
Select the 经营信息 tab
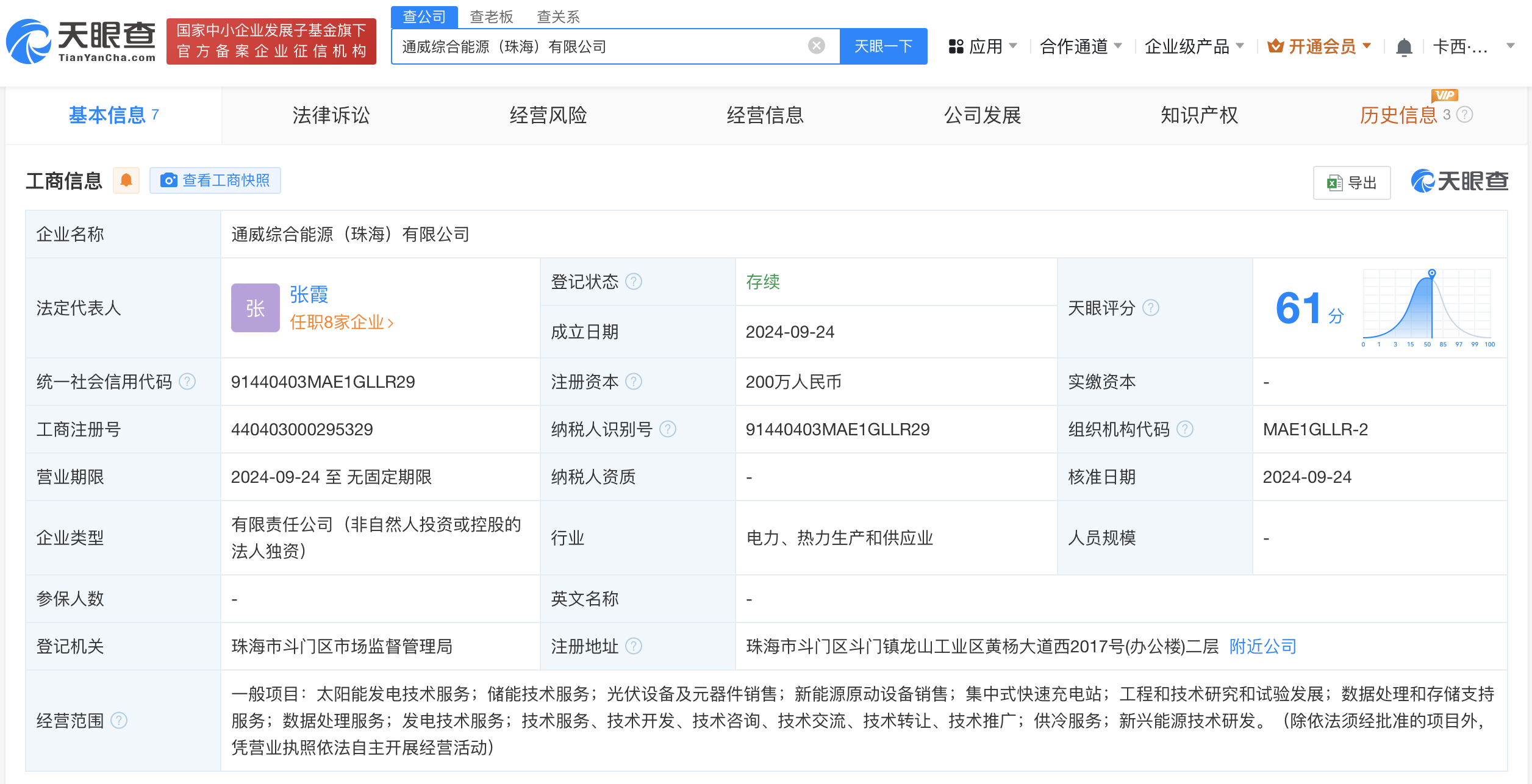[765, 115]
